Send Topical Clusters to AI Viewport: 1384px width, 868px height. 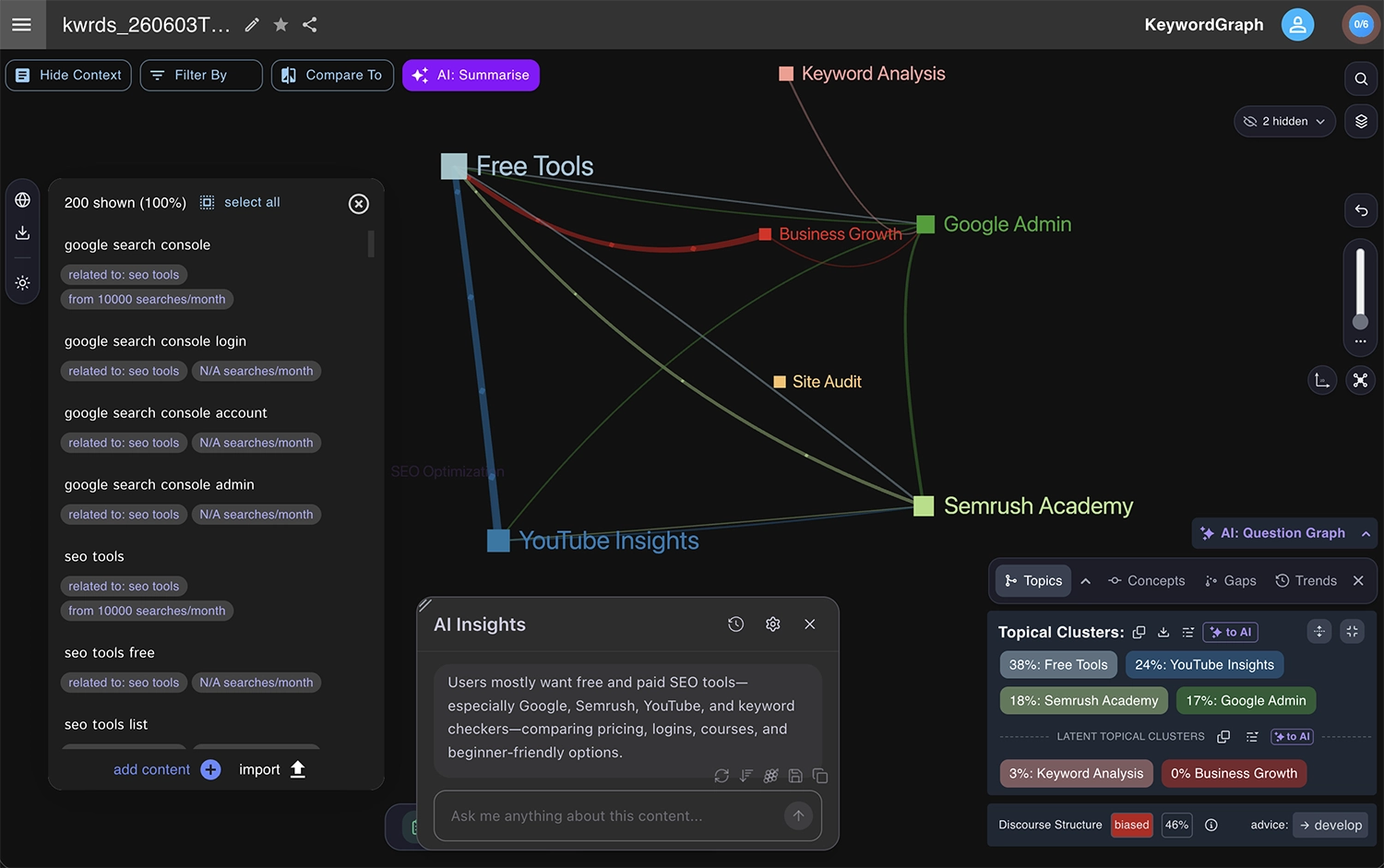pyautogui.click(x=1231, y=633)
